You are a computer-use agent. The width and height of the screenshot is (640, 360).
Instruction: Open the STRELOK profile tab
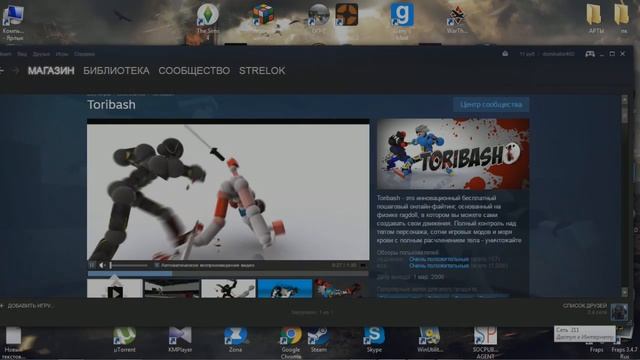[x=262, y=71]
